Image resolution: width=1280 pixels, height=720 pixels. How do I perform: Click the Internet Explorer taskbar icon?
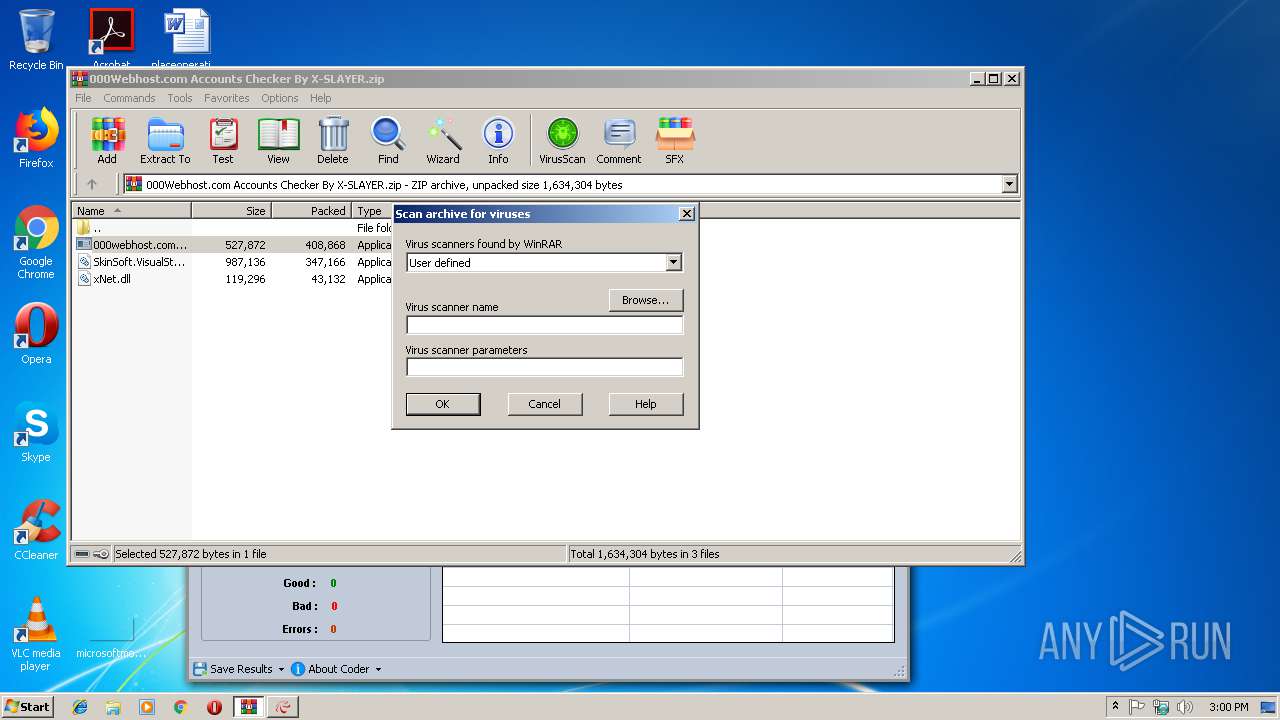pos(80,707)
